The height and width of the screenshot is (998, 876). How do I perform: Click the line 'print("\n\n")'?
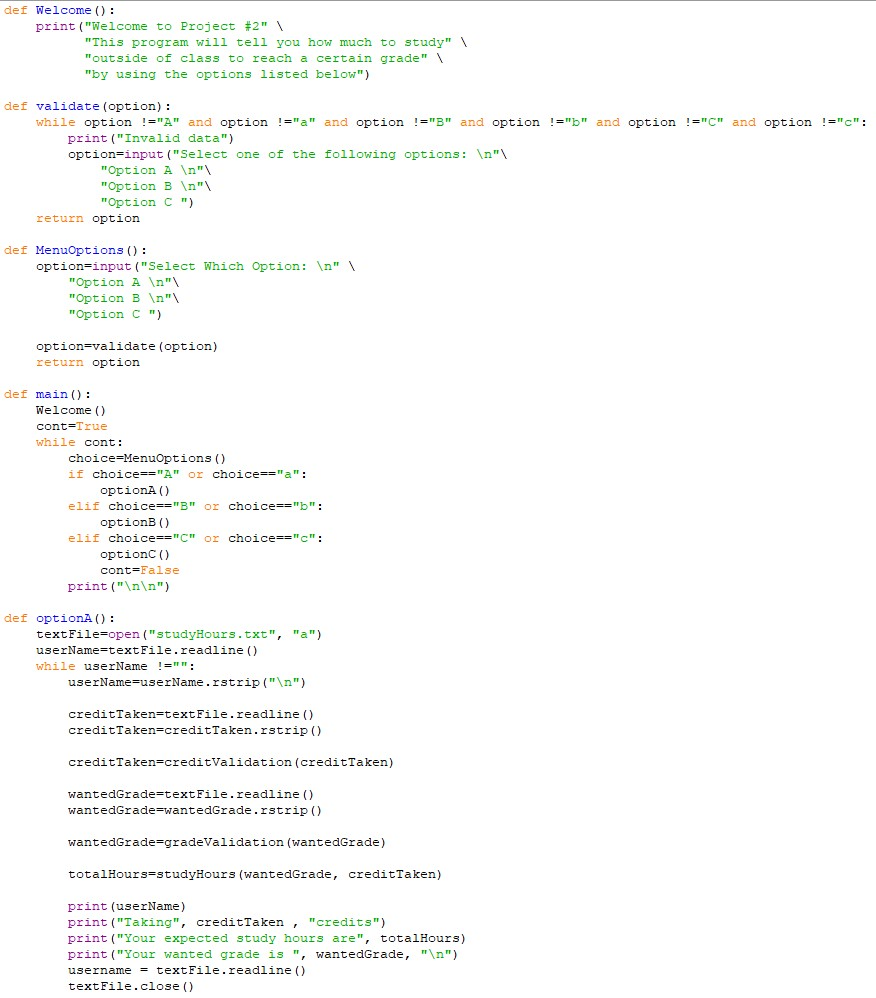coord(119,586)
